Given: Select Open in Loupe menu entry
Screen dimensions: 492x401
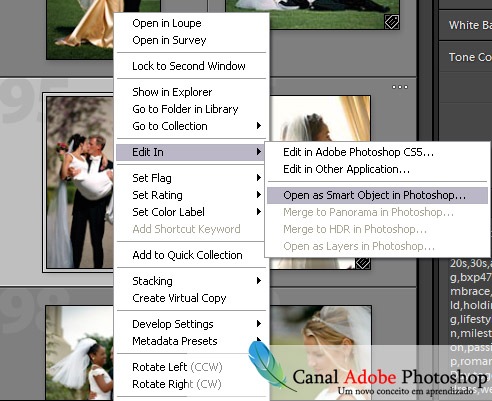Looking at the screenshot, I should pos(191,23).
